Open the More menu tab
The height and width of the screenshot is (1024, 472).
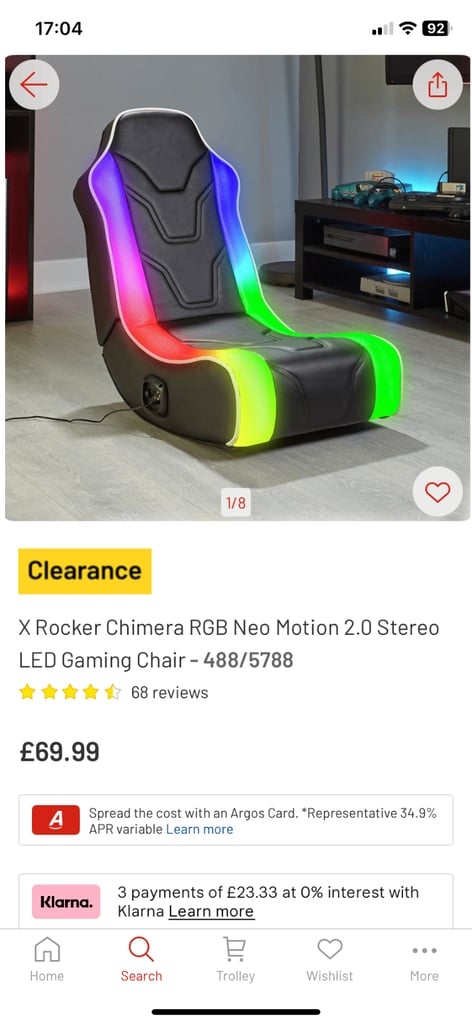click(x=424, y=959)
